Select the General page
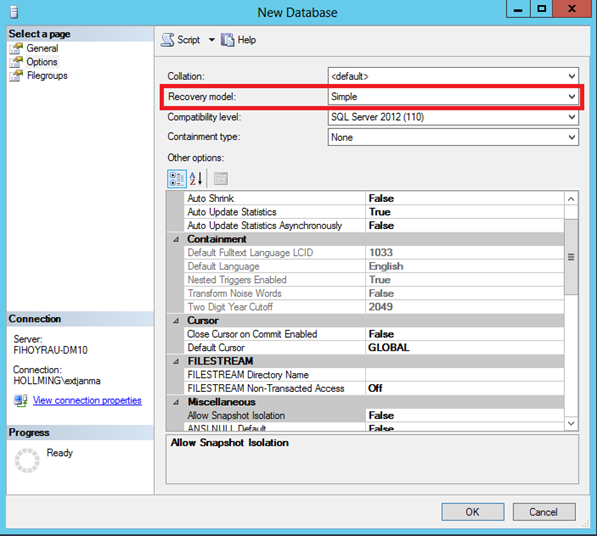Image resolution: width=597 pixels, height=536 pixels. (x=42, y=48)
